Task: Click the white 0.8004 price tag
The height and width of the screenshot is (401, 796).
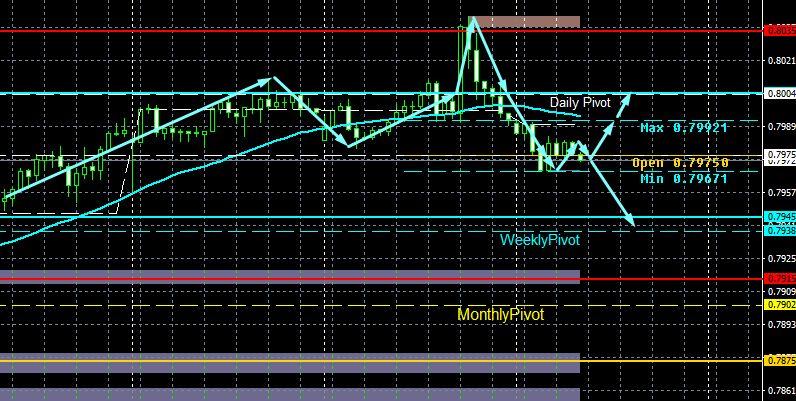Action: tap(780, 94)
